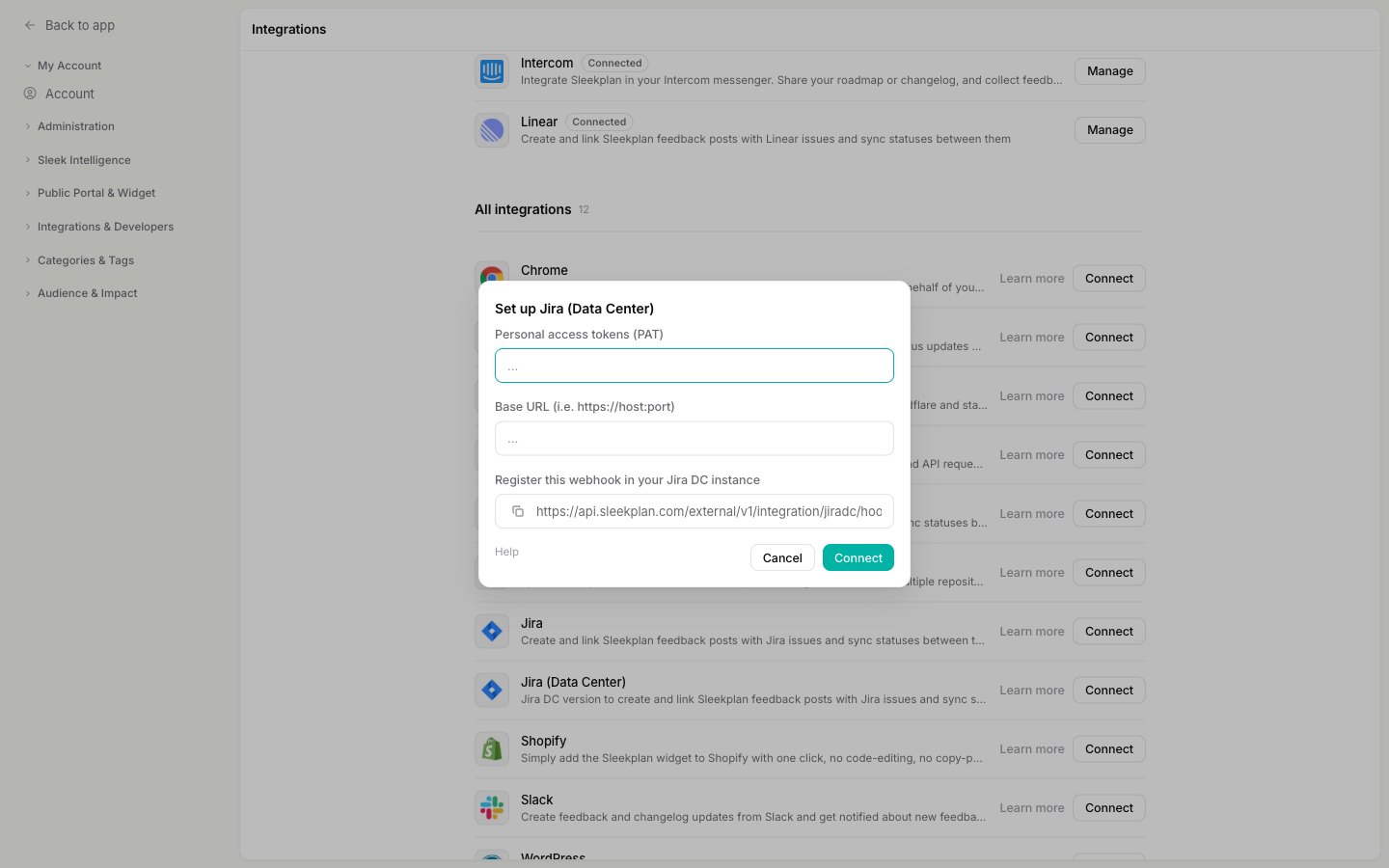The width and height of the screenshot is (1389, 868).
Task: Click the Intercom integration icon
Action: (492, 71)
